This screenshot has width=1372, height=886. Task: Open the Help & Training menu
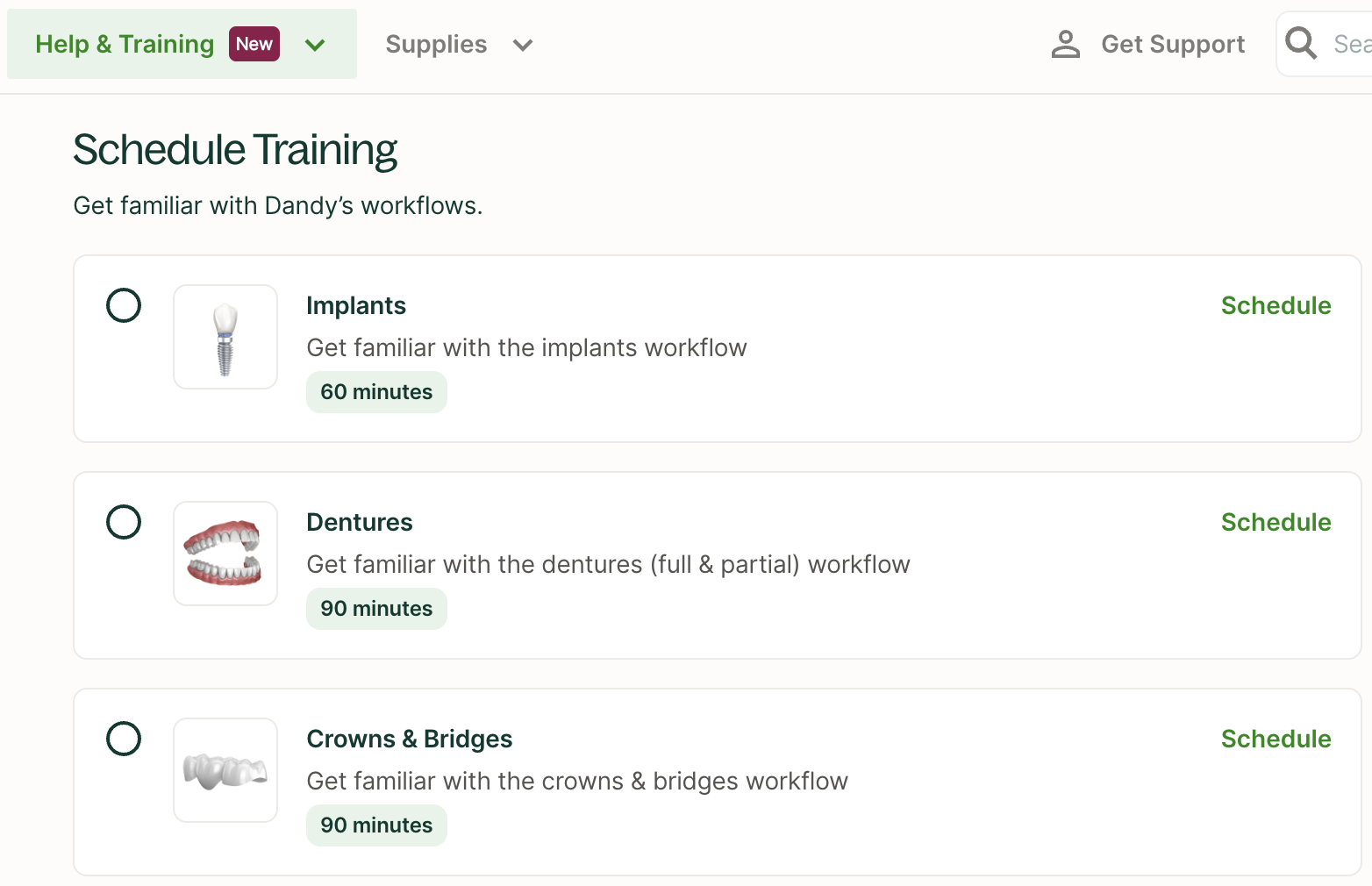[x=125, y=44]
